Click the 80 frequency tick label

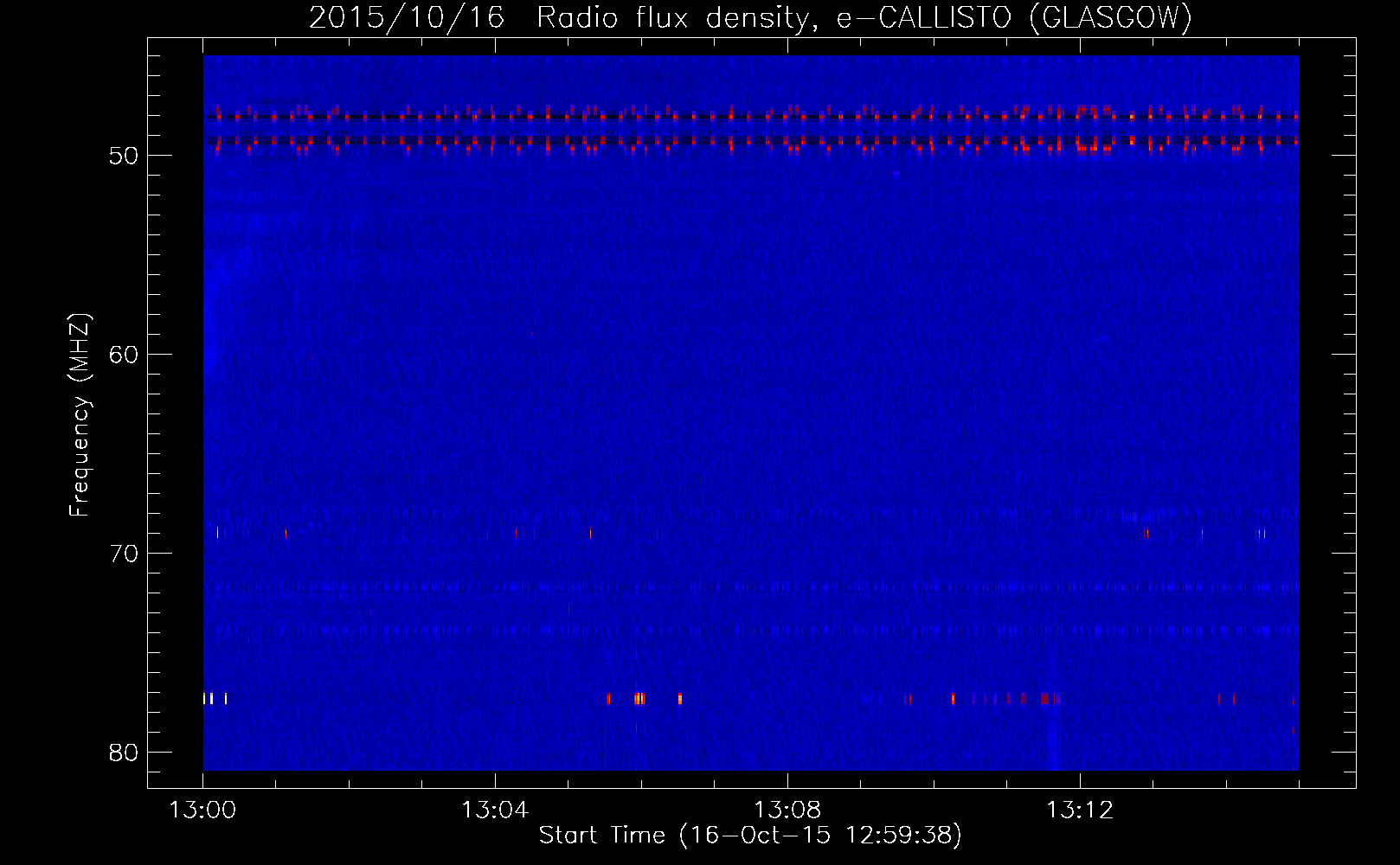click(125, 753)
